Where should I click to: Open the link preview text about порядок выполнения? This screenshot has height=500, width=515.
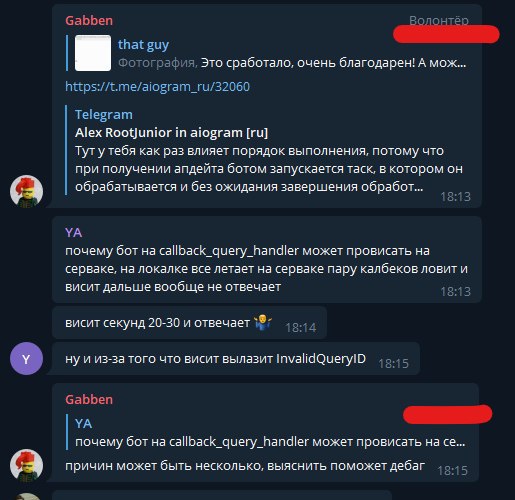269,169
